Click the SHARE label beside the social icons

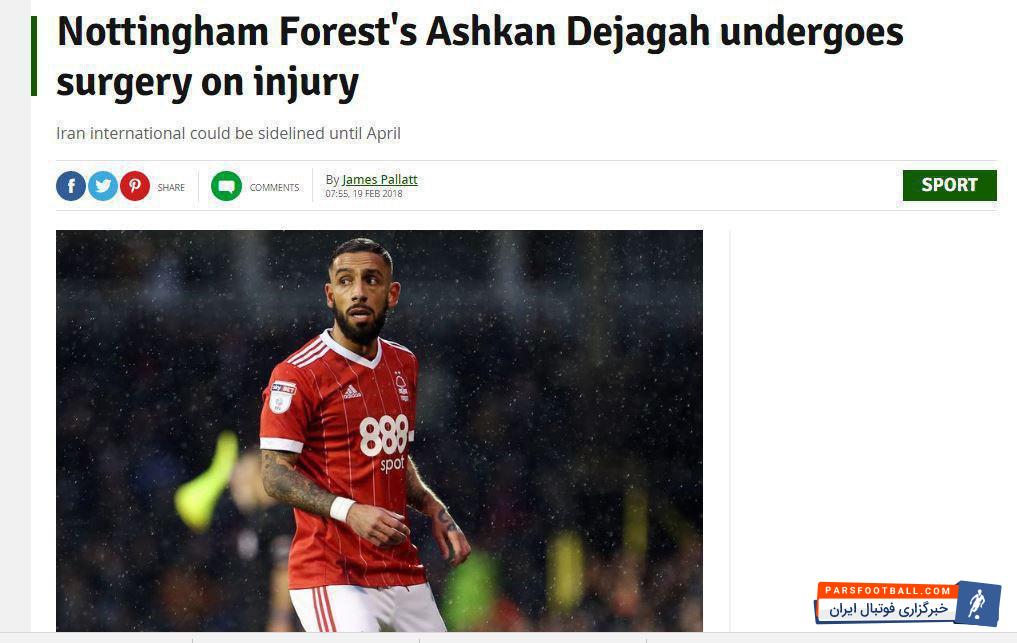pyautogui.click(x=171, y=188)
